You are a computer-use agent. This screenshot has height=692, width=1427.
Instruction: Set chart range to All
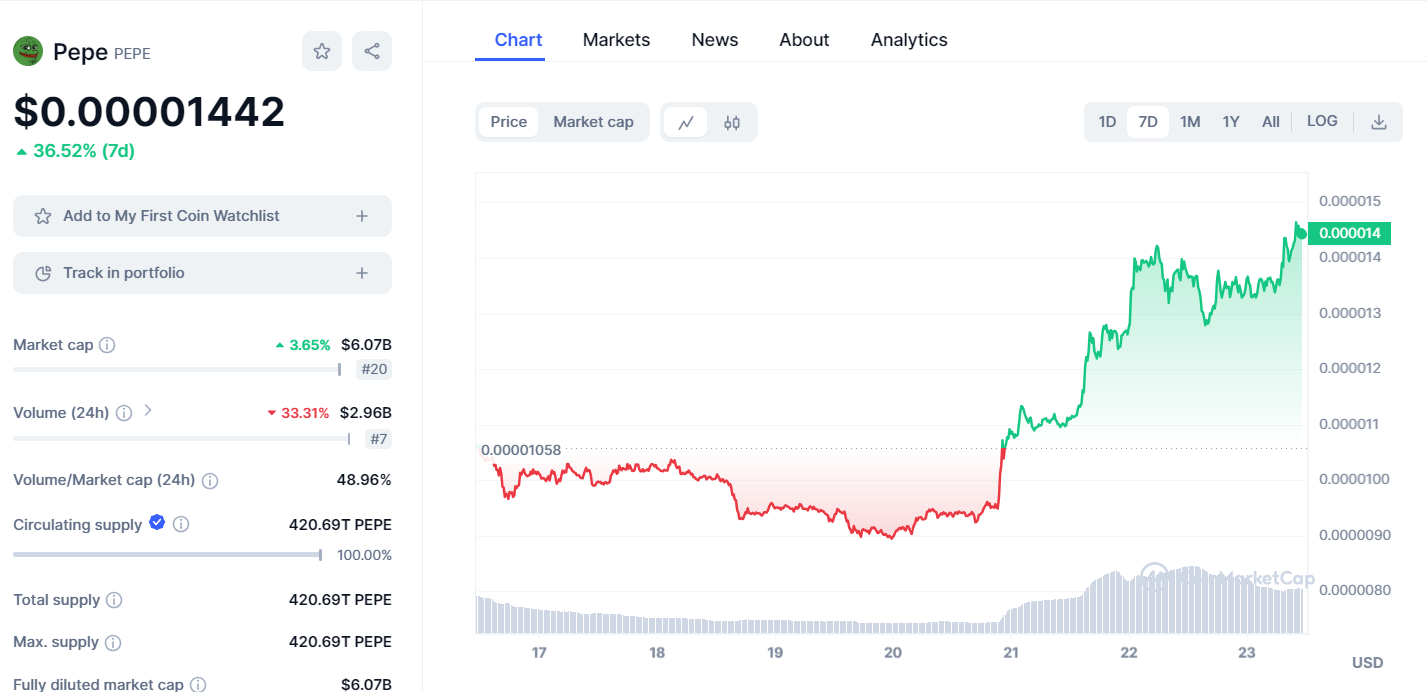[1271, 122]
